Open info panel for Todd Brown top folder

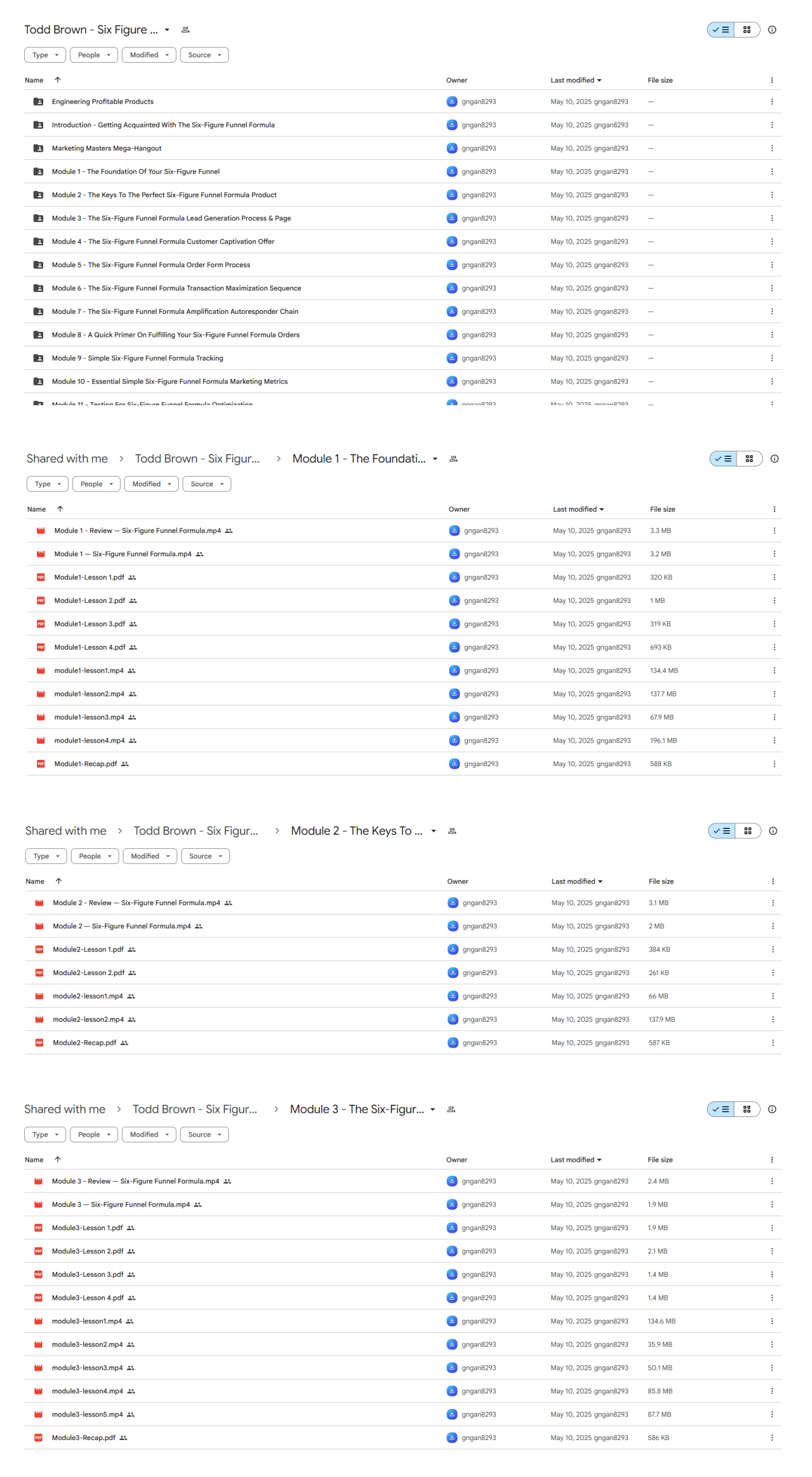pos(772,29)
